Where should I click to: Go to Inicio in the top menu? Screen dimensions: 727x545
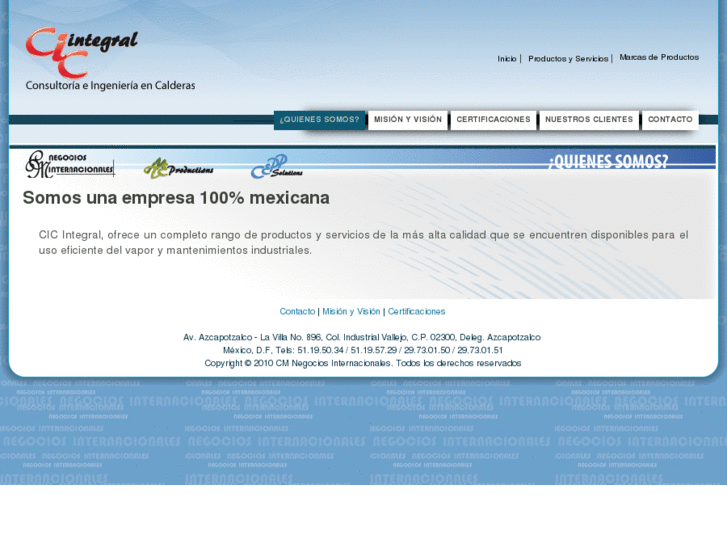[x=507, y=59]
